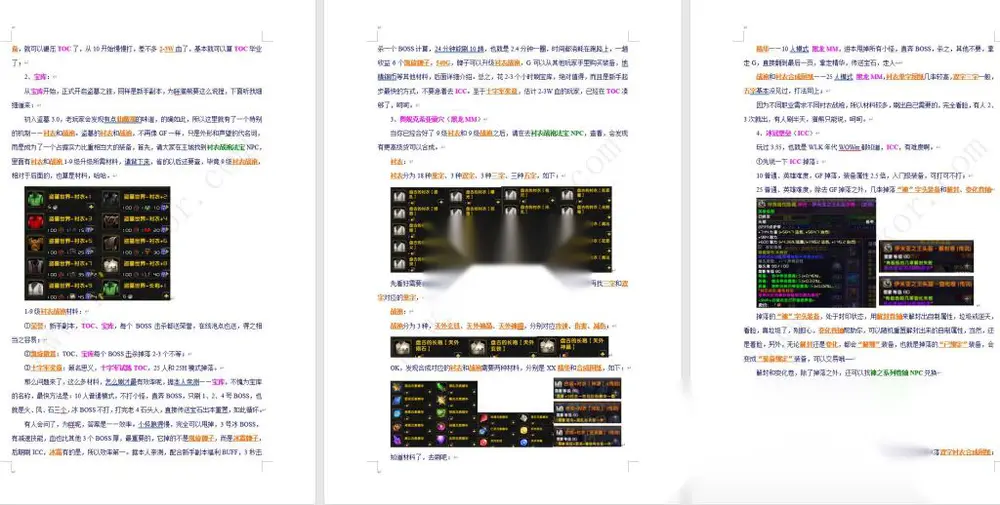Screen dimensions: 1000x505
Task: Select the three-robe strip image on second page
Action: 499,347
